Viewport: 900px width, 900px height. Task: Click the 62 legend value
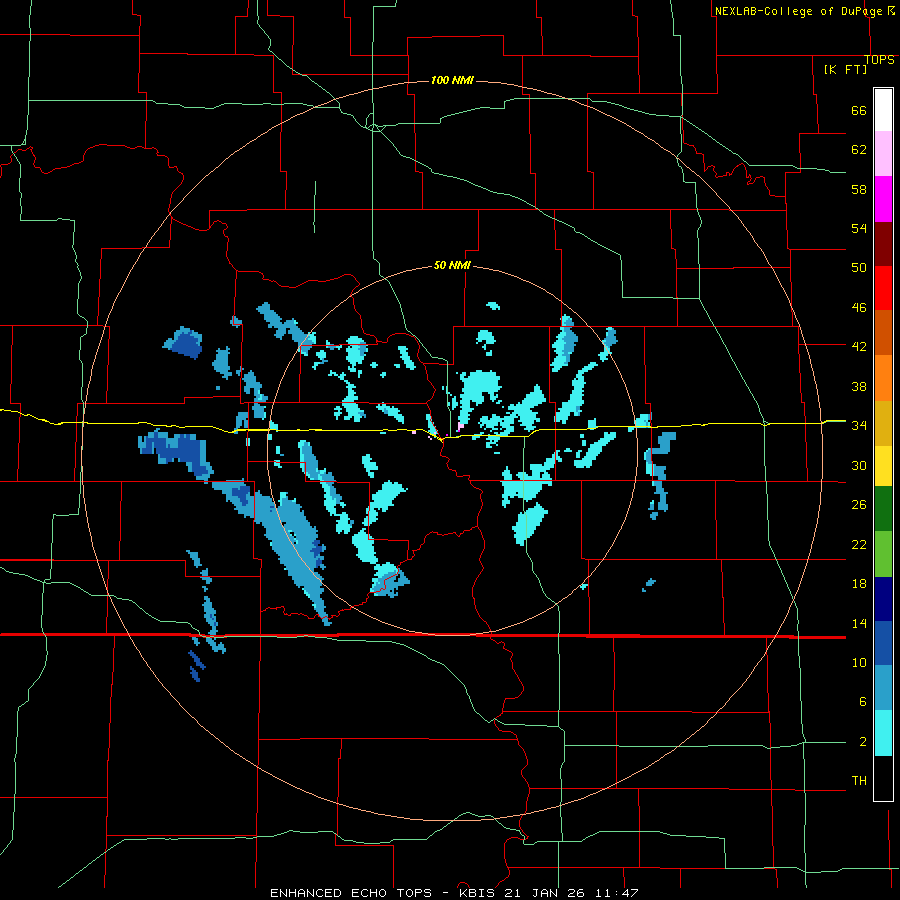coord(859,150)
